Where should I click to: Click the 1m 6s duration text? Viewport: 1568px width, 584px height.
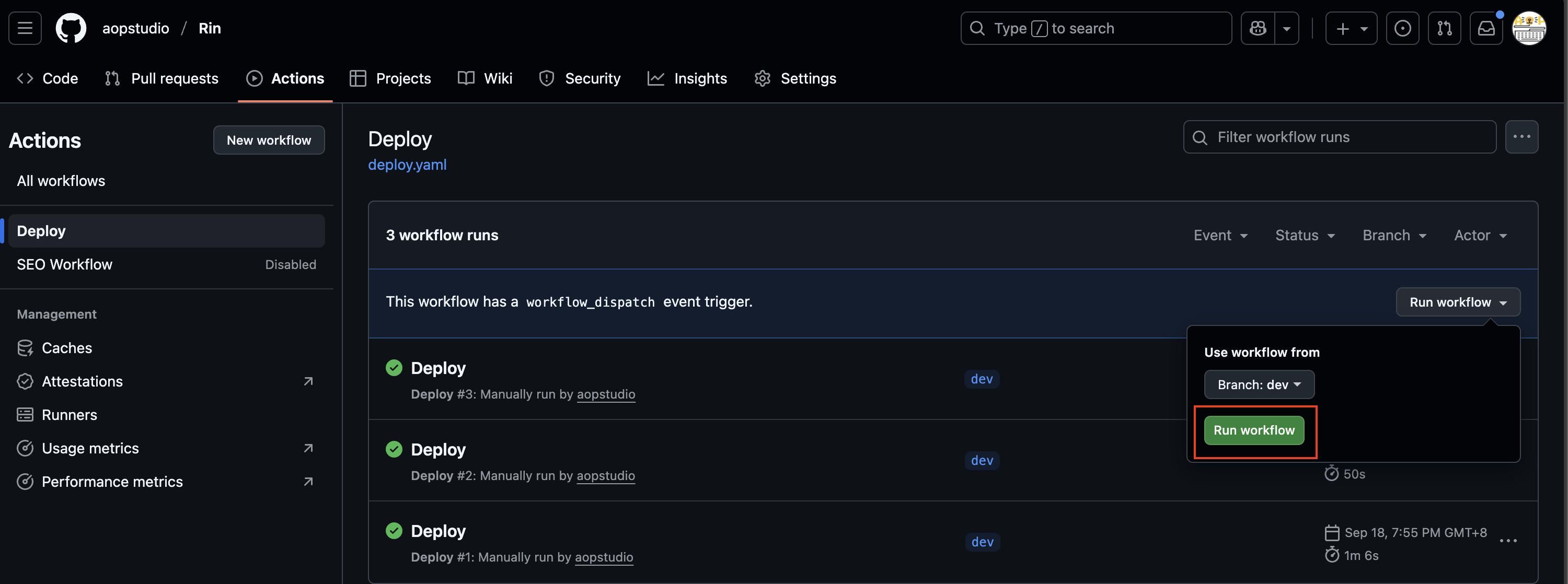[1361, 555]
